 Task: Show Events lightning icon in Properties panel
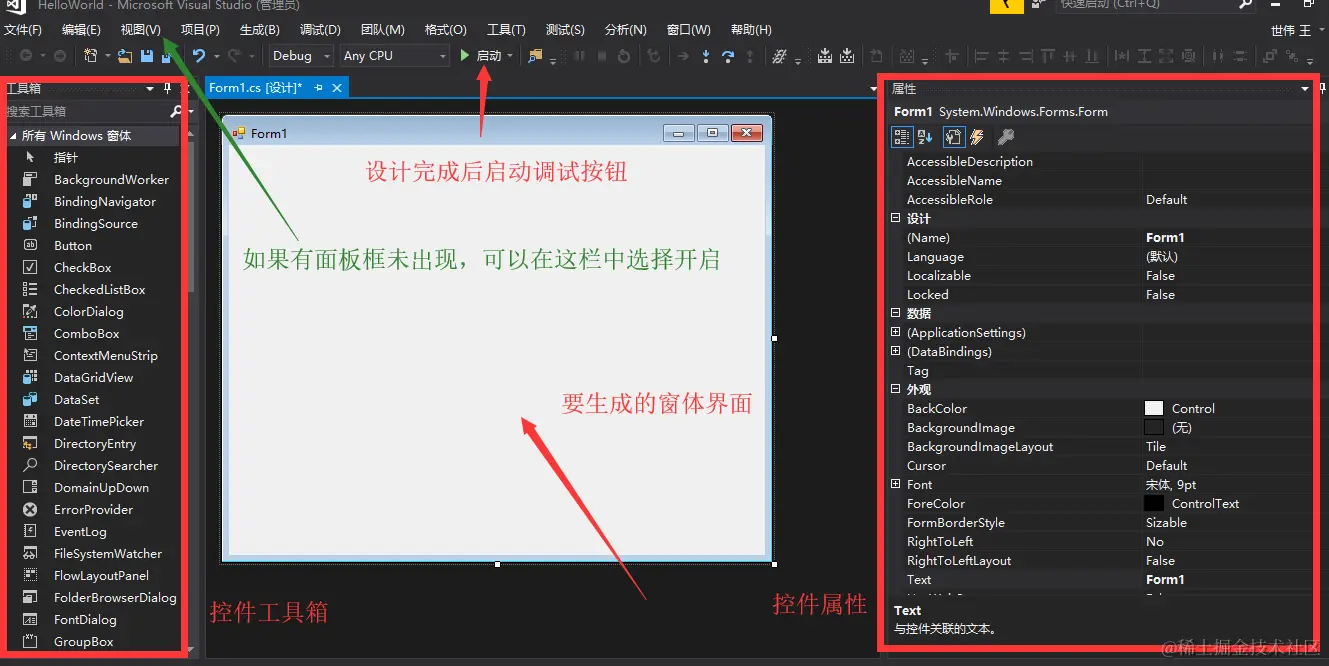[977, 137]
